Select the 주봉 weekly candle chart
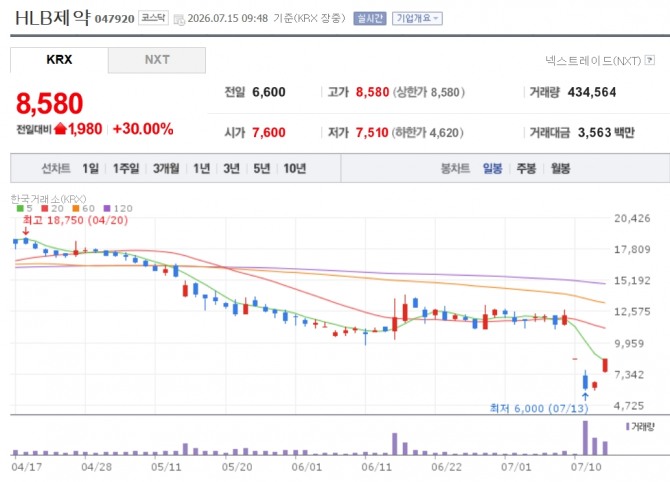The image size is (670, 482). click(526, 168)
